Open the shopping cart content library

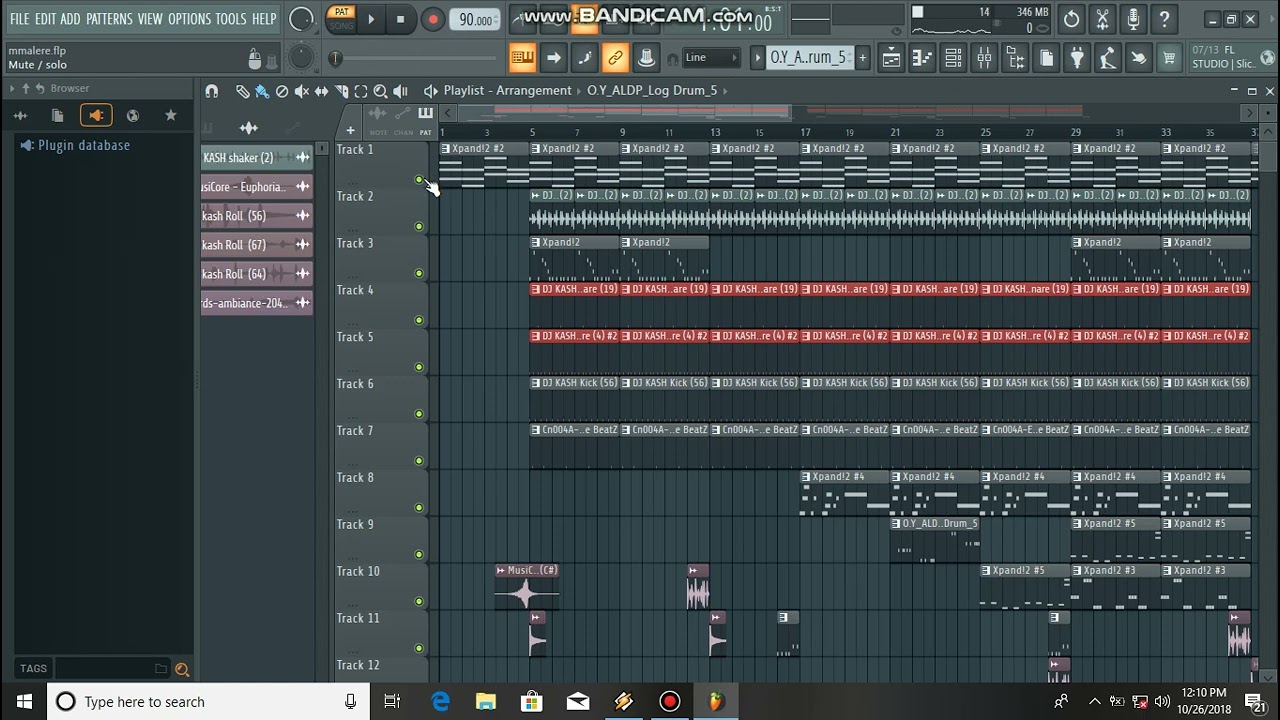(1168, 58)
